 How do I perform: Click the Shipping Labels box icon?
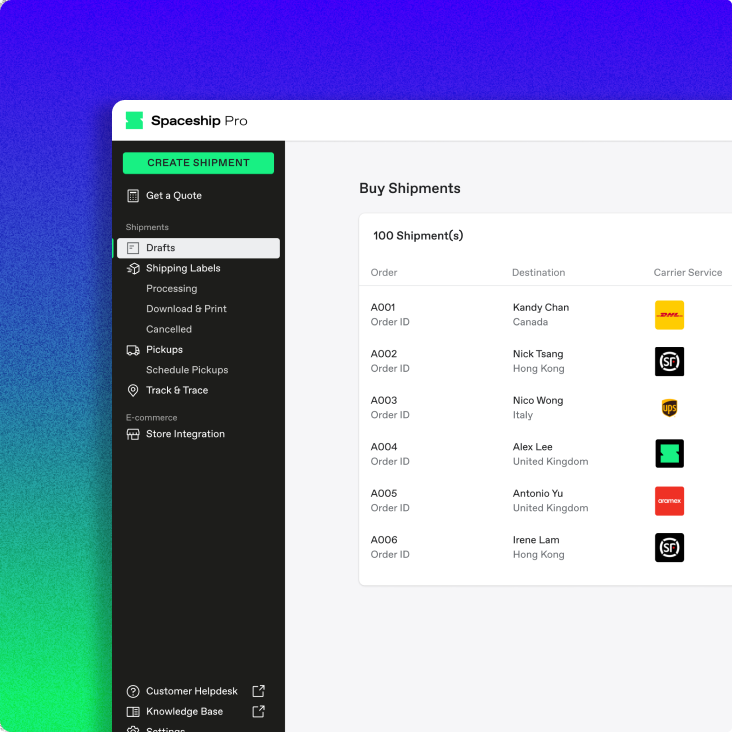133,269
